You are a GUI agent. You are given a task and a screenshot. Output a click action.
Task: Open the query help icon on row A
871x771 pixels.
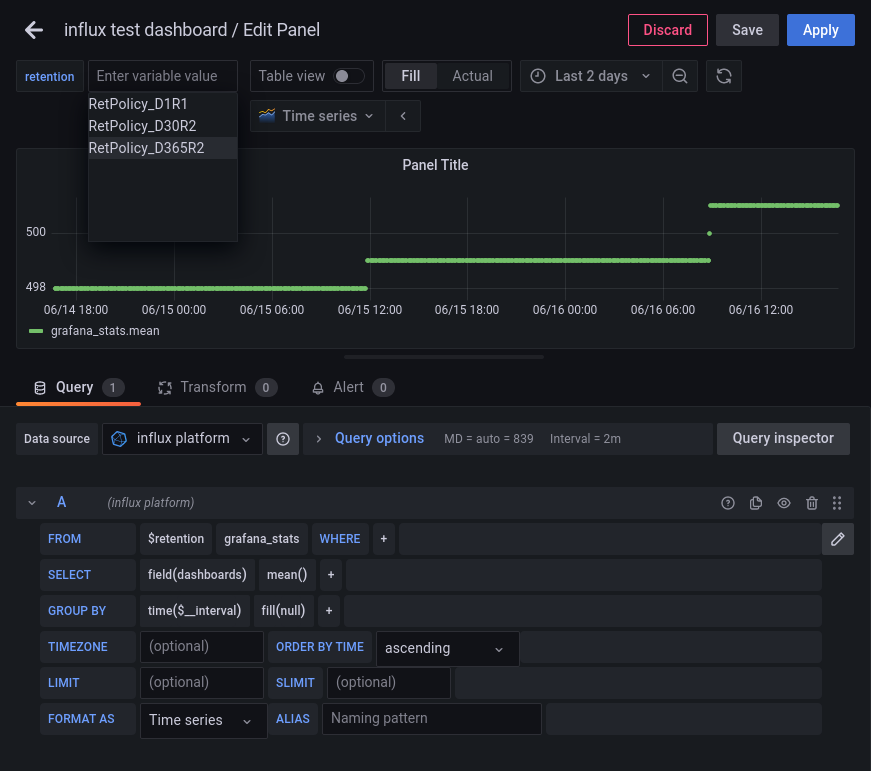click(x=727, y=503)
